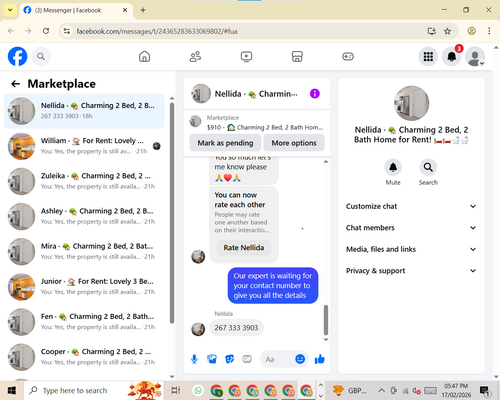This screenshot has height=400, width=500.
Task: Open WhatsApp from the taskbar
Action: click(198, 390)
